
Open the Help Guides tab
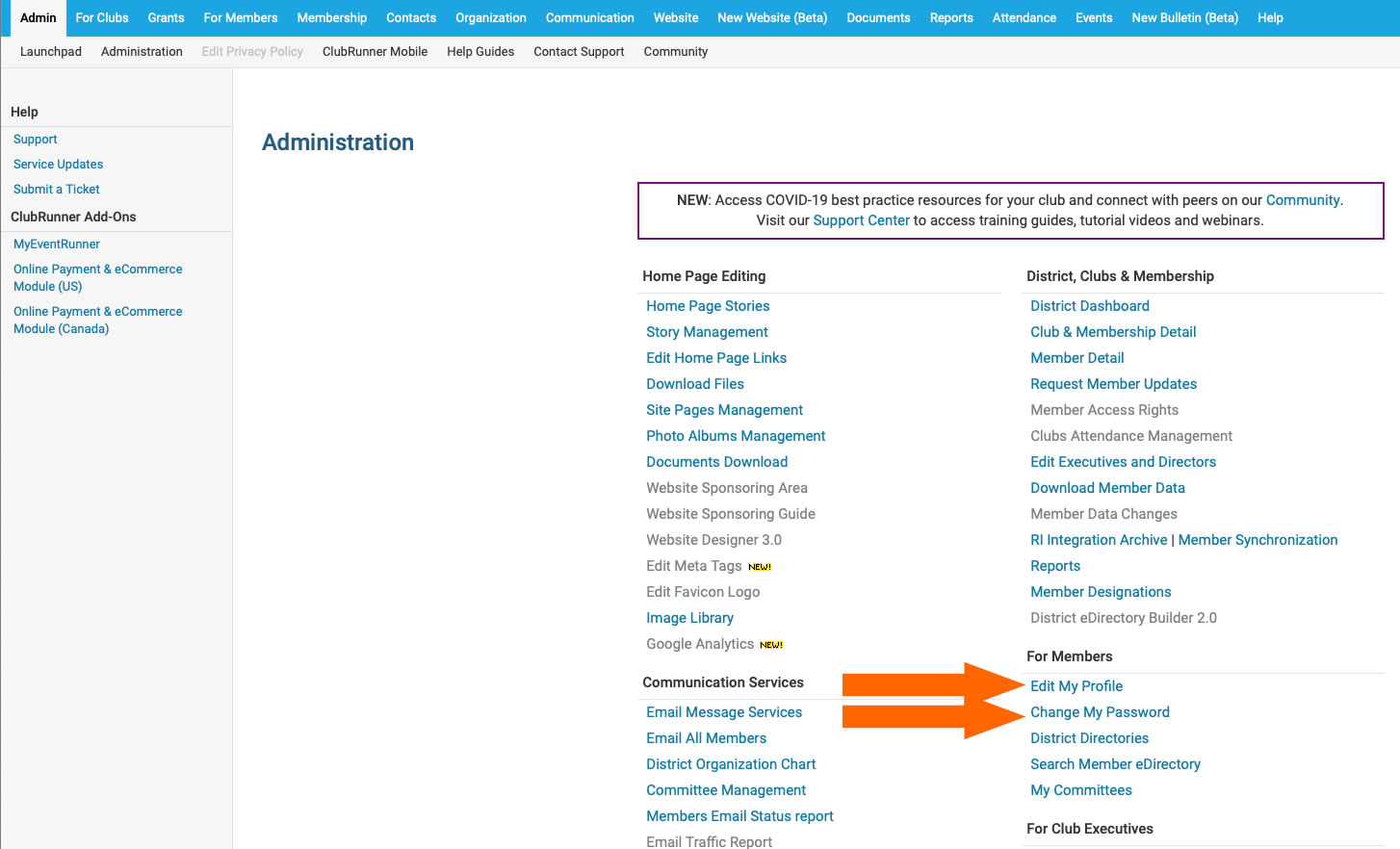point(480,51)
